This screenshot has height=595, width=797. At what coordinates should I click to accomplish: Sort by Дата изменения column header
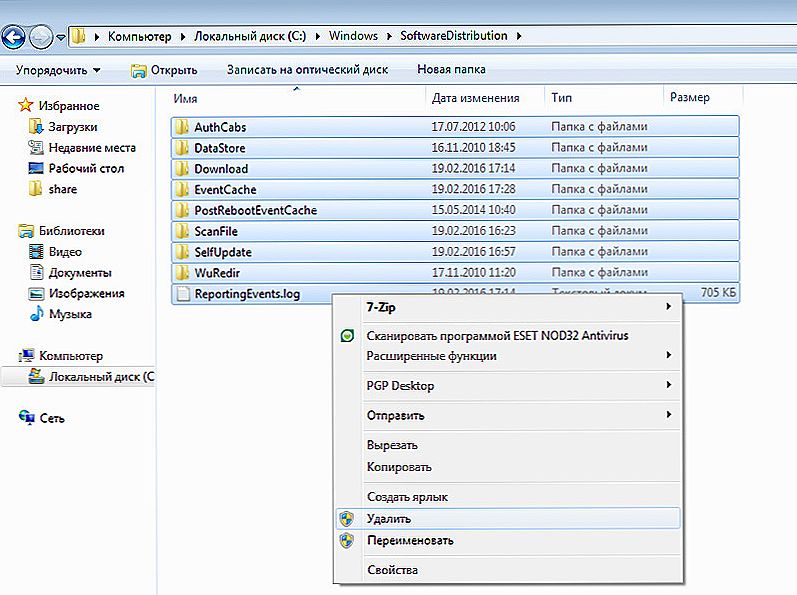pyautogui.click(x=475, y=98)
